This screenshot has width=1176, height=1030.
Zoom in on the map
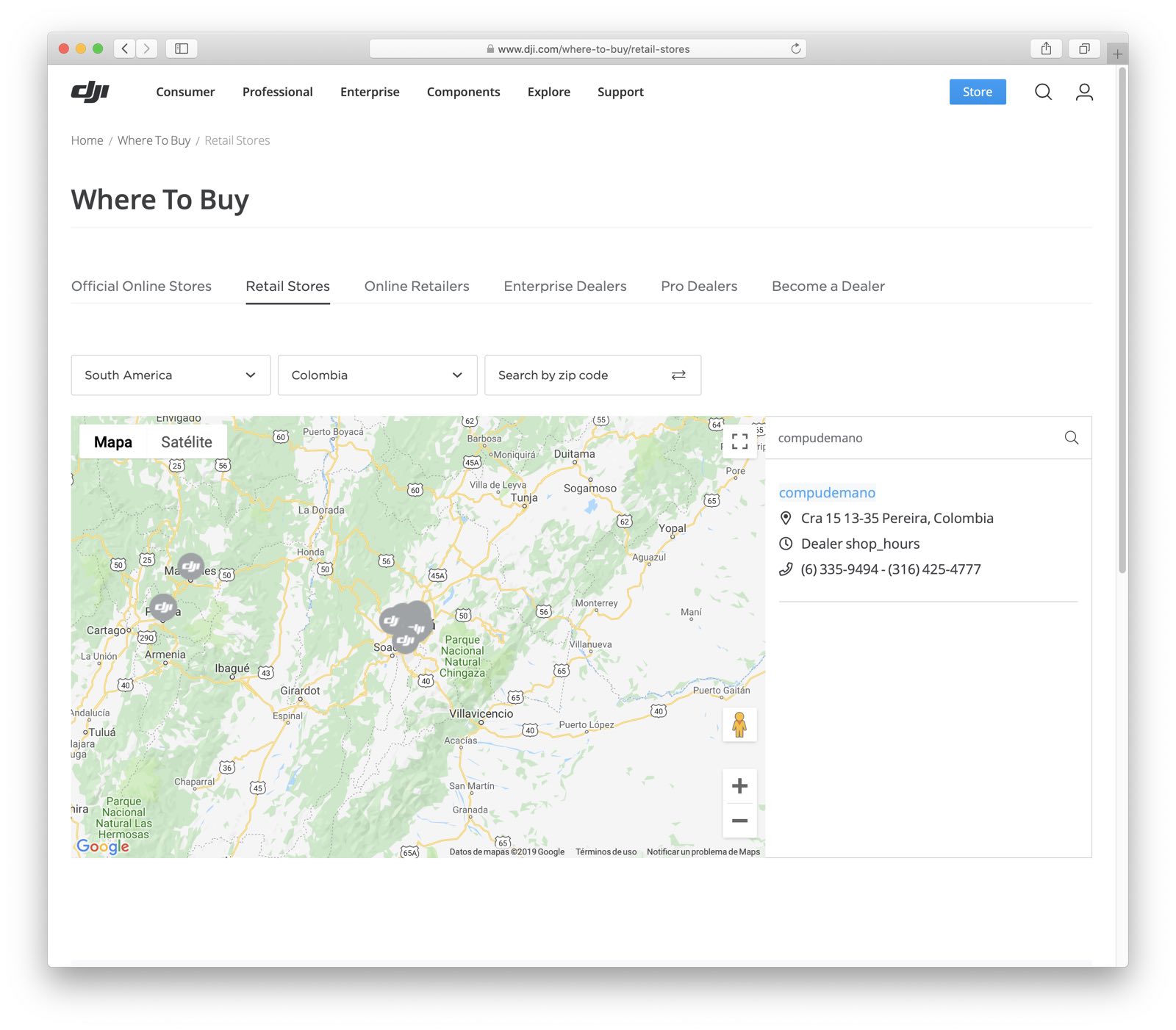[x=739, y=786]
